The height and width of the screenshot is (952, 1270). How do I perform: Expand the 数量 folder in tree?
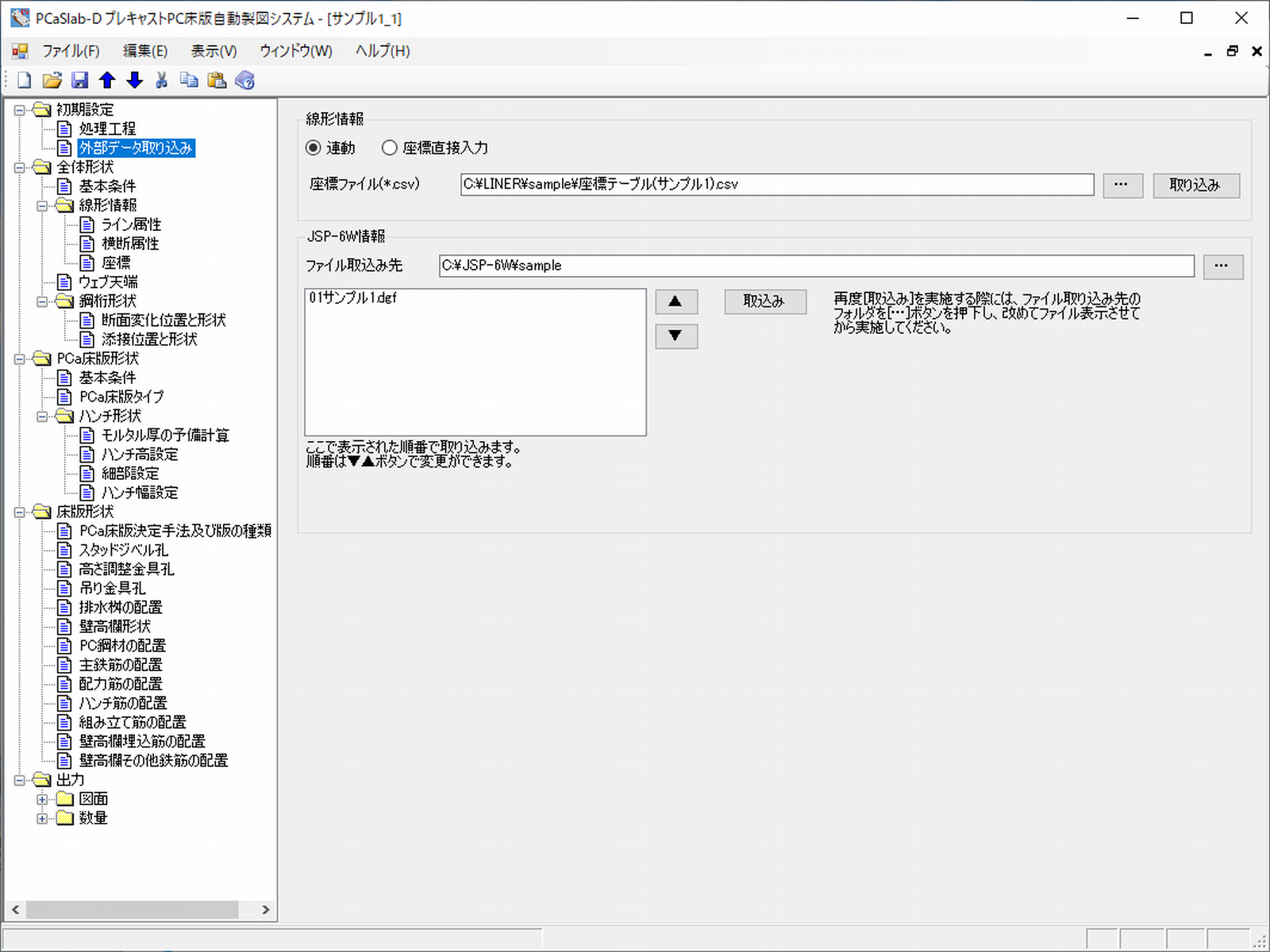pos(42,818)
